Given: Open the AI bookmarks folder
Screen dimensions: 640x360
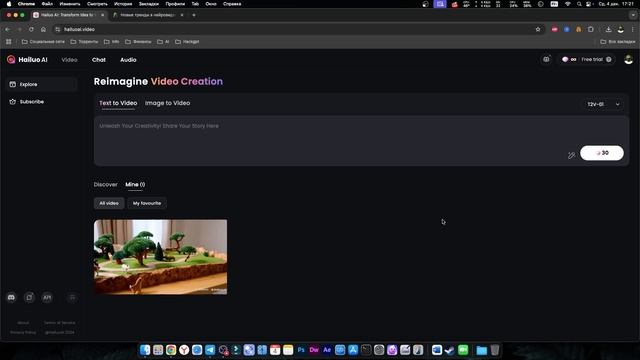Looking at the screenshot, I should 163,42.
